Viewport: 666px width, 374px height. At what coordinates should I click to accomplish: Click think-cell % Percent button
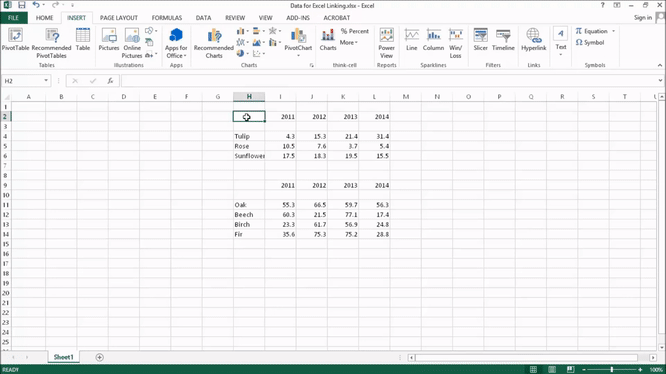[x=355, y=31]
